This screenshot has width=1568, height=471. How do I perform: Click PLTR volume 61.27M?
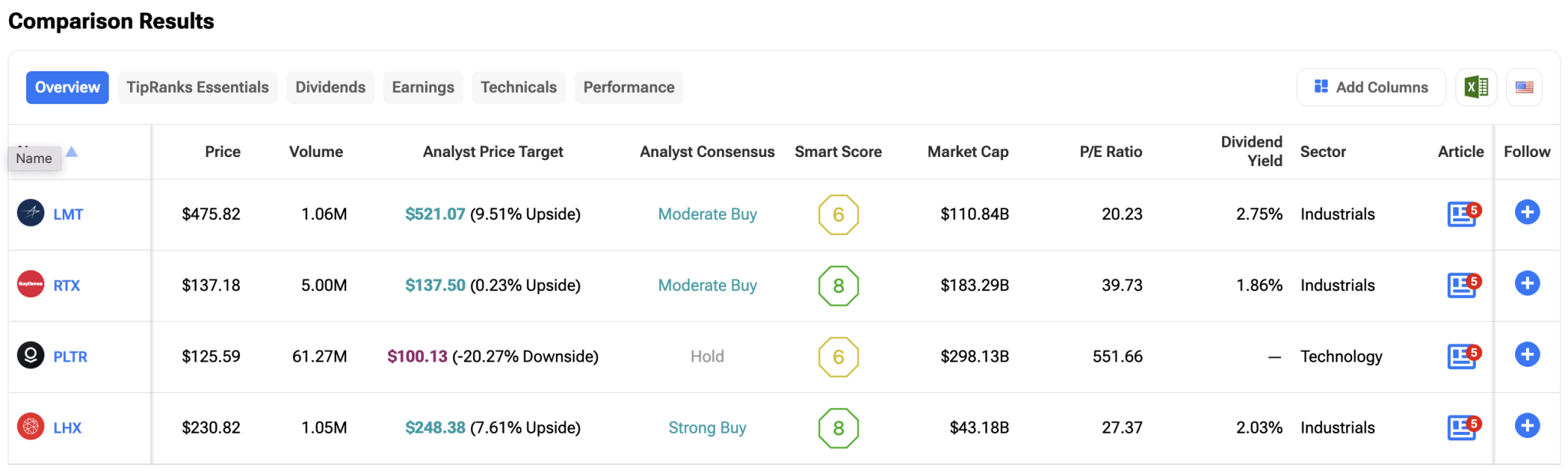point(320,357)
